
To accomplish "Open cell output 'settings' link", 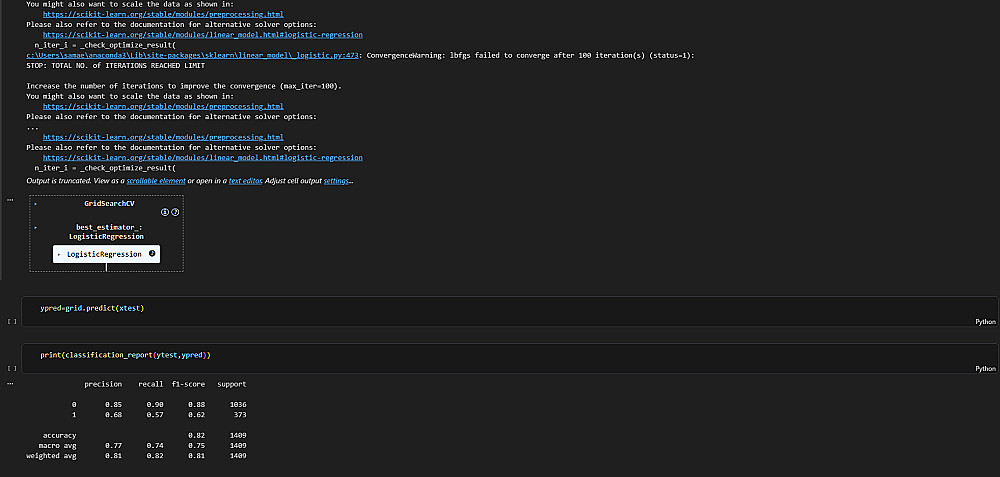I will 337,180.
